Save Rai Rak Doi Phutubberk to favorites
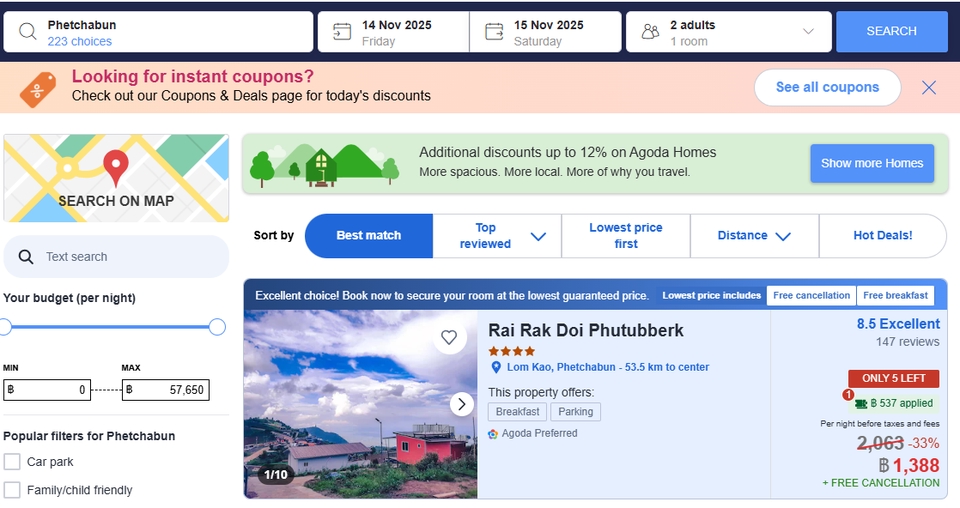Screen dimensions: 960x508 (x=449, y=337)
